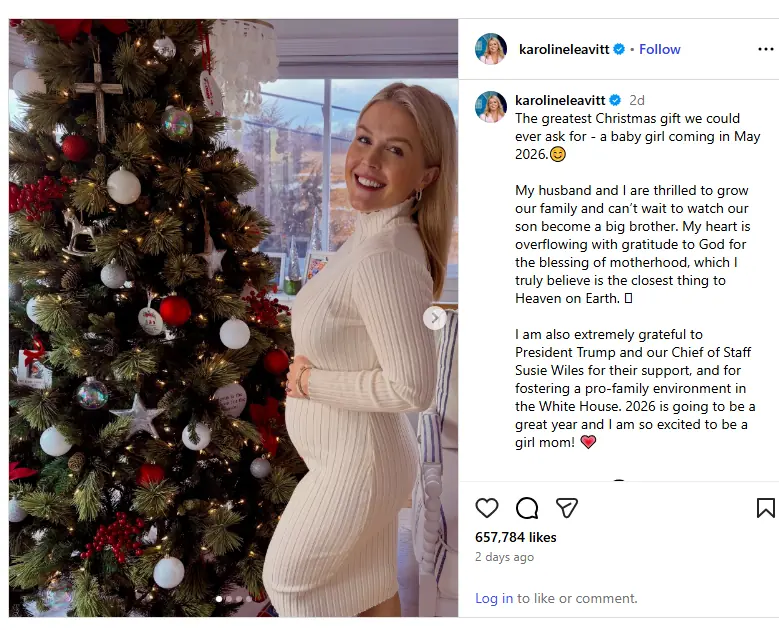Click the 2d timestamp beside the caption
The width and height of the screenshot is (779, 630).
coord(636,100)
